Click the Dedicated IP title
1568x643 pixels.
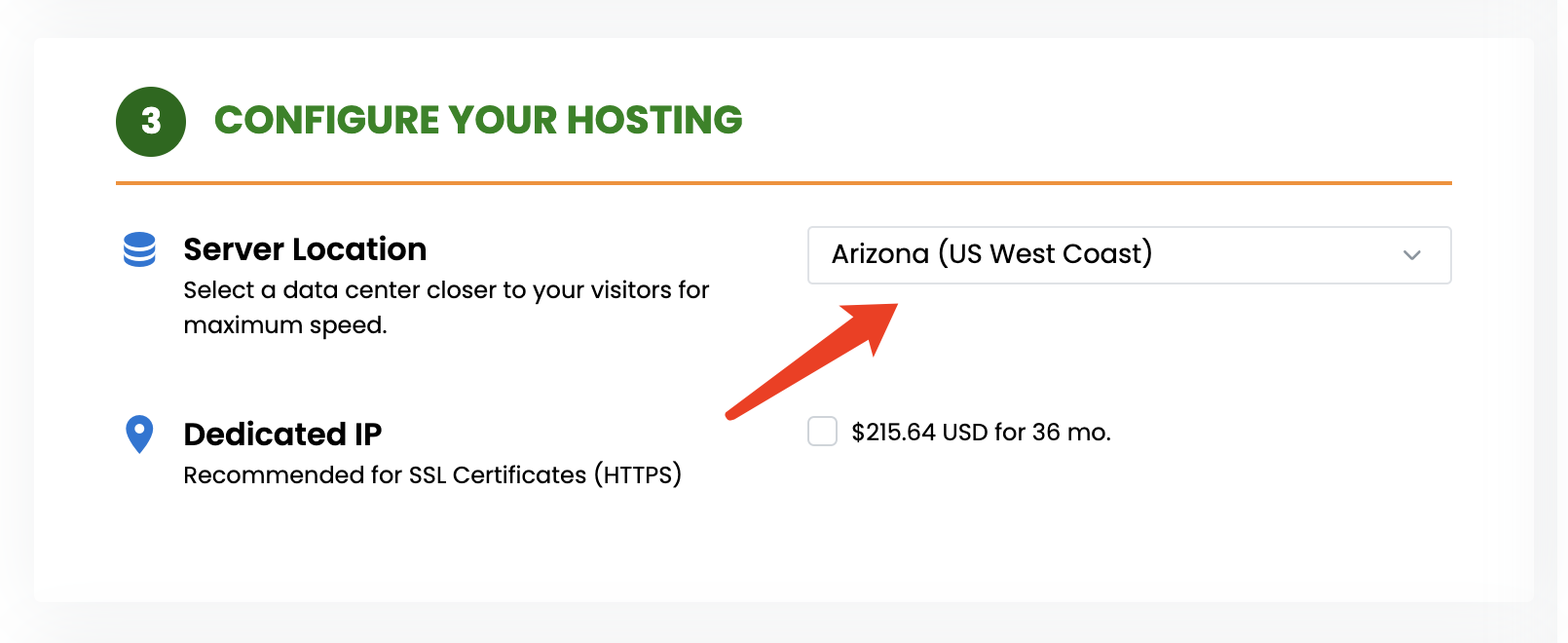(282, 435)
